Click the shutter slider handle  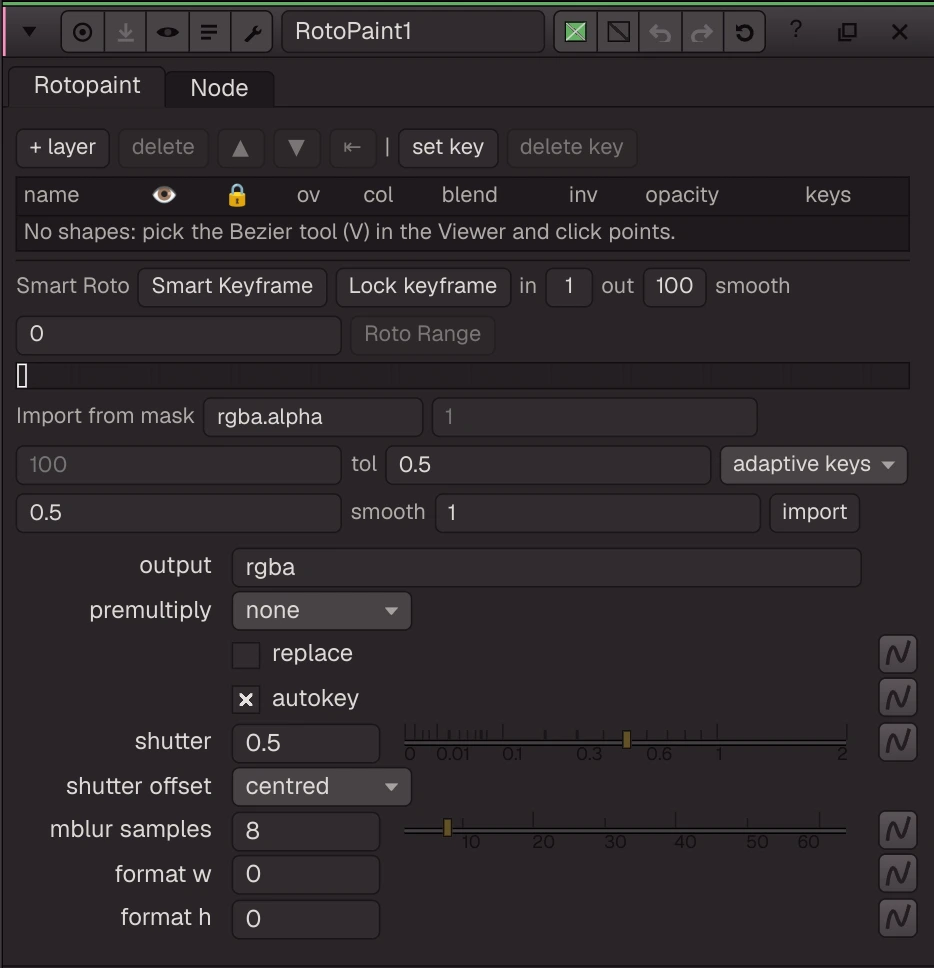pos(627,740)
